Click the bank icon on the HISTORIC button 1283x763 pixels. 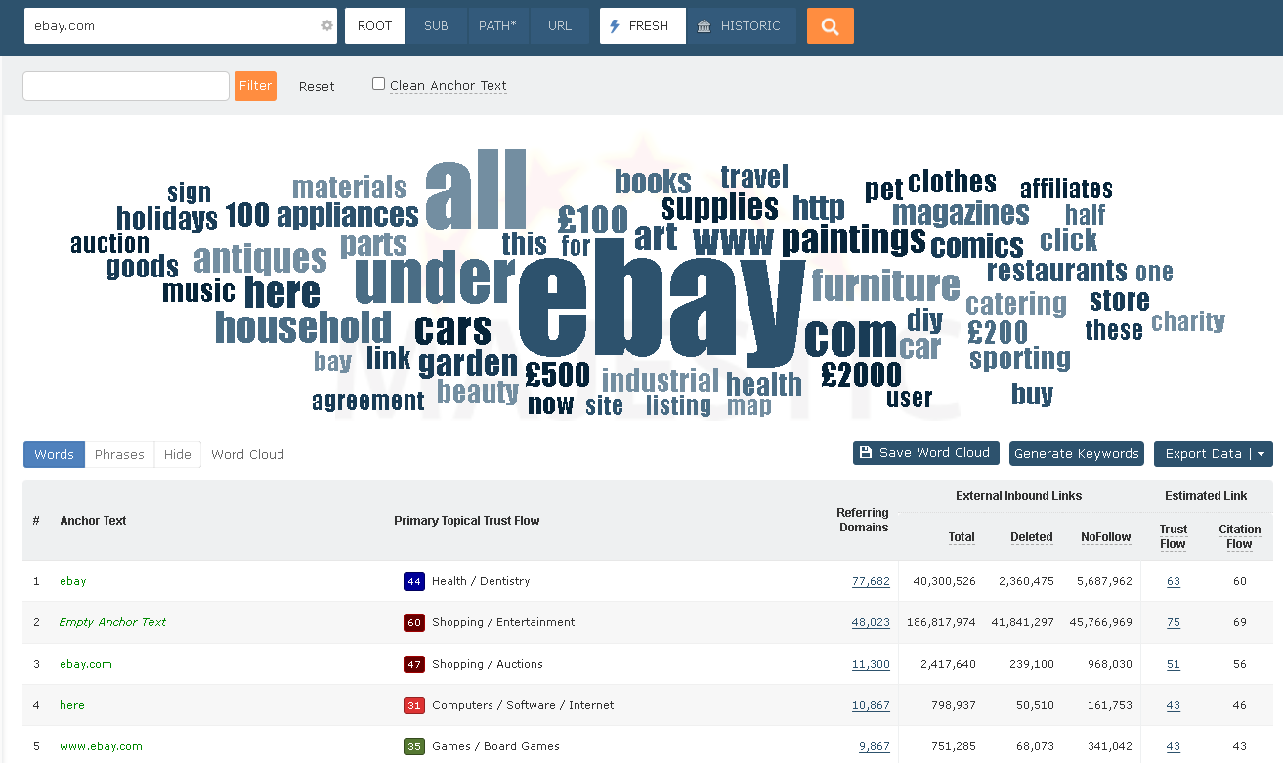tap(706, 26)
